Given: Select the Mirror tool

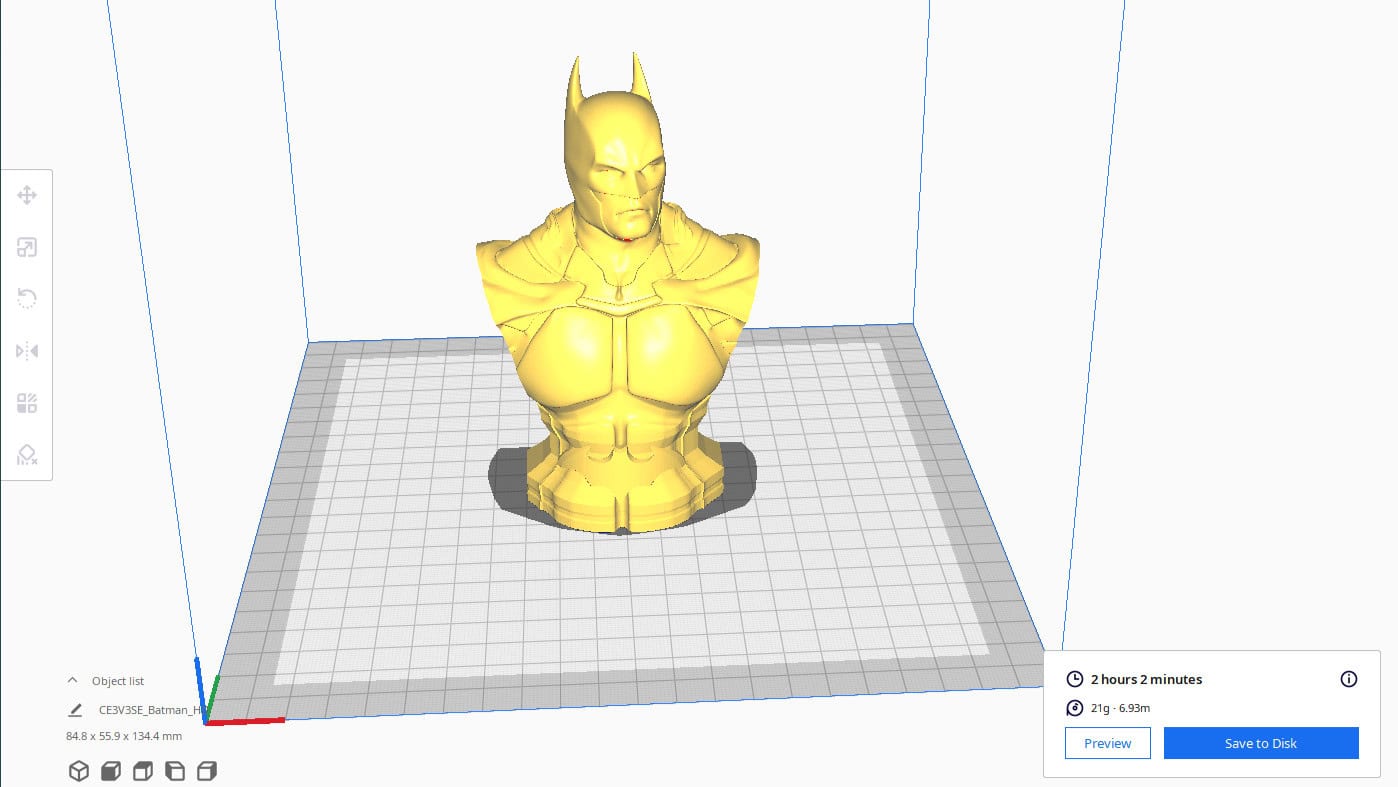Looking at the screenshot, I should pyautogui.click(x=27, y=351).
